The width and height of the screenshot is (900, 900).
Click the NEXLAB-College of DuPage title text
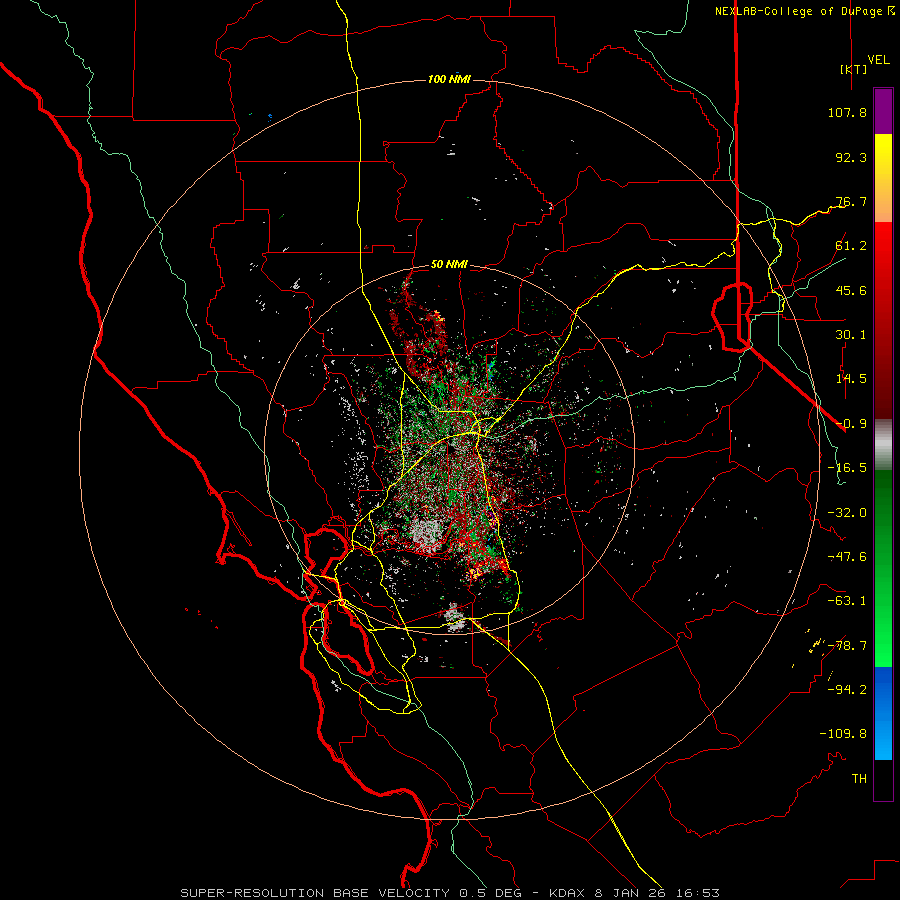tap(798, 11)
